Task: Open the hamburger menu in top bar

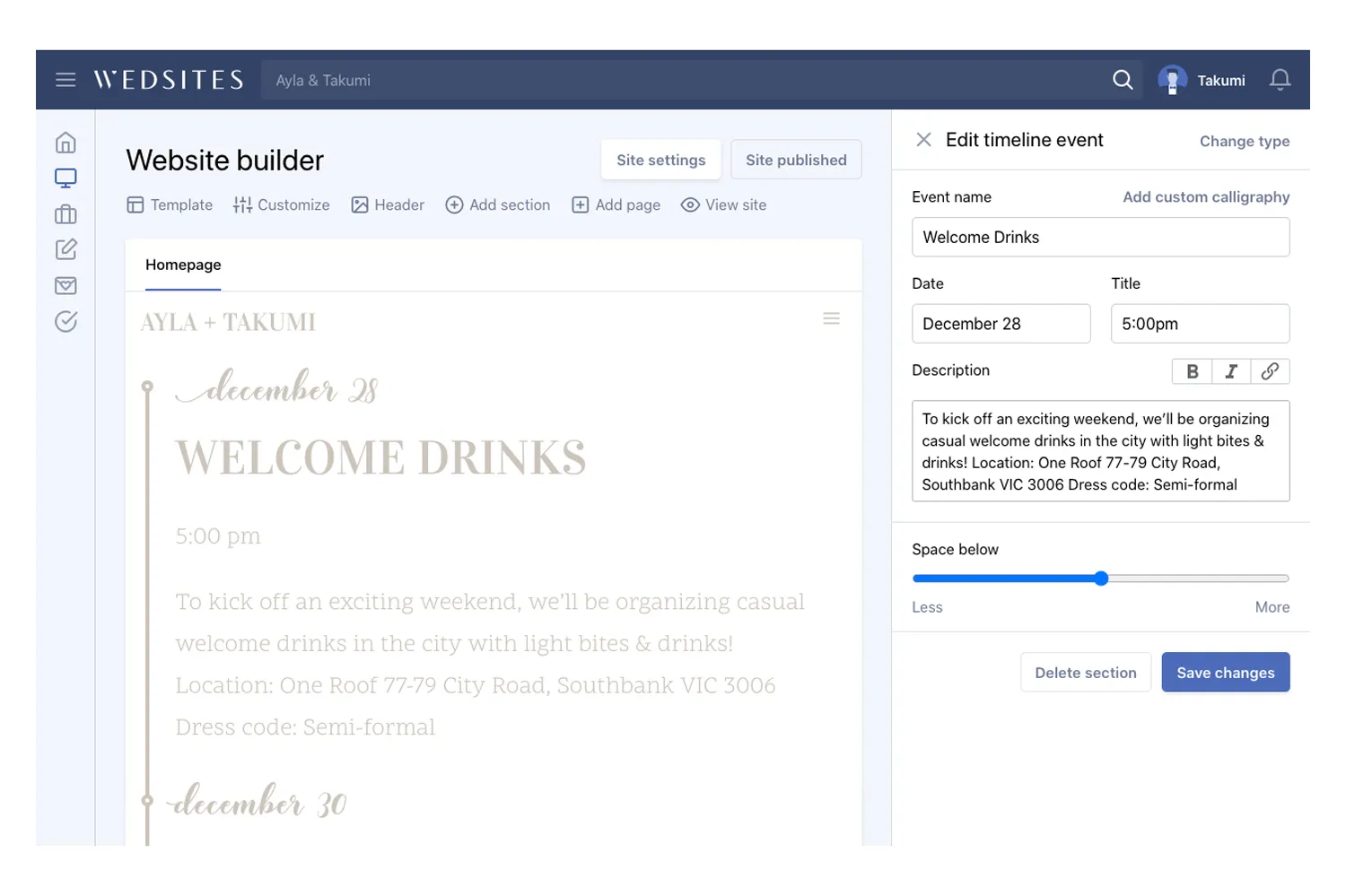Action: pos(66,80)
